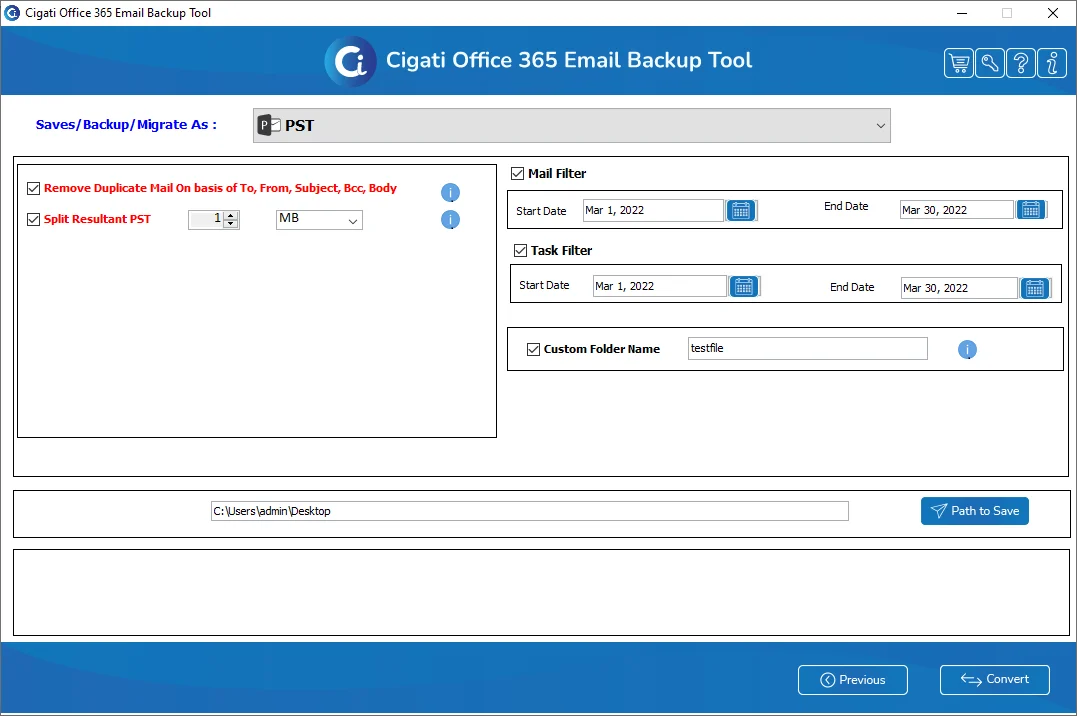The image size is (1077, 716).
Task: Uncheck Remove Duplicate Mail checkbox
Action: pos(33,188)
